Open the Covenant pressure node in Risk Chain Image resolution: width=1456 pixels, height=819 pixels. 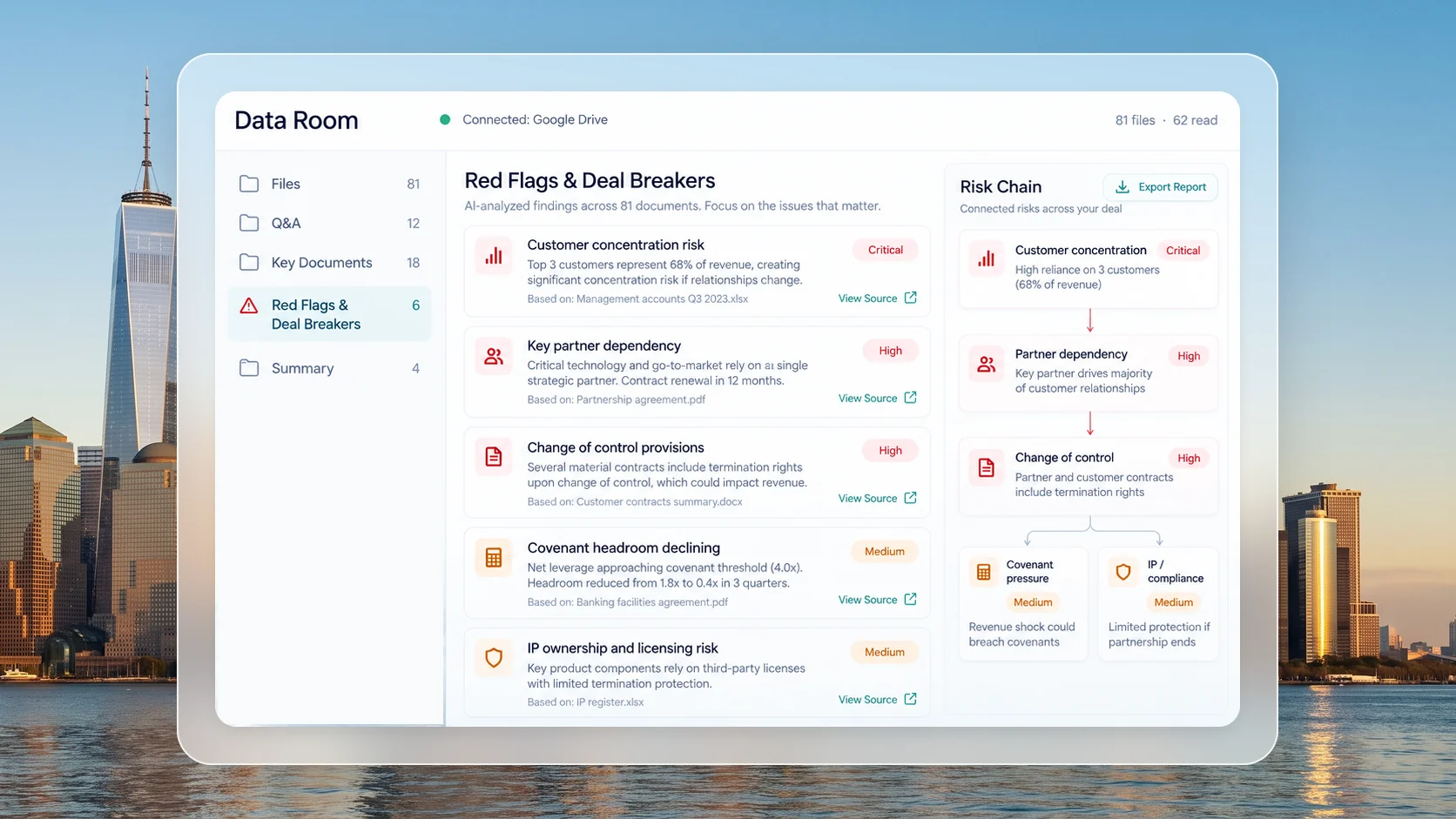pyautogui.click(x=1023, y=603)
